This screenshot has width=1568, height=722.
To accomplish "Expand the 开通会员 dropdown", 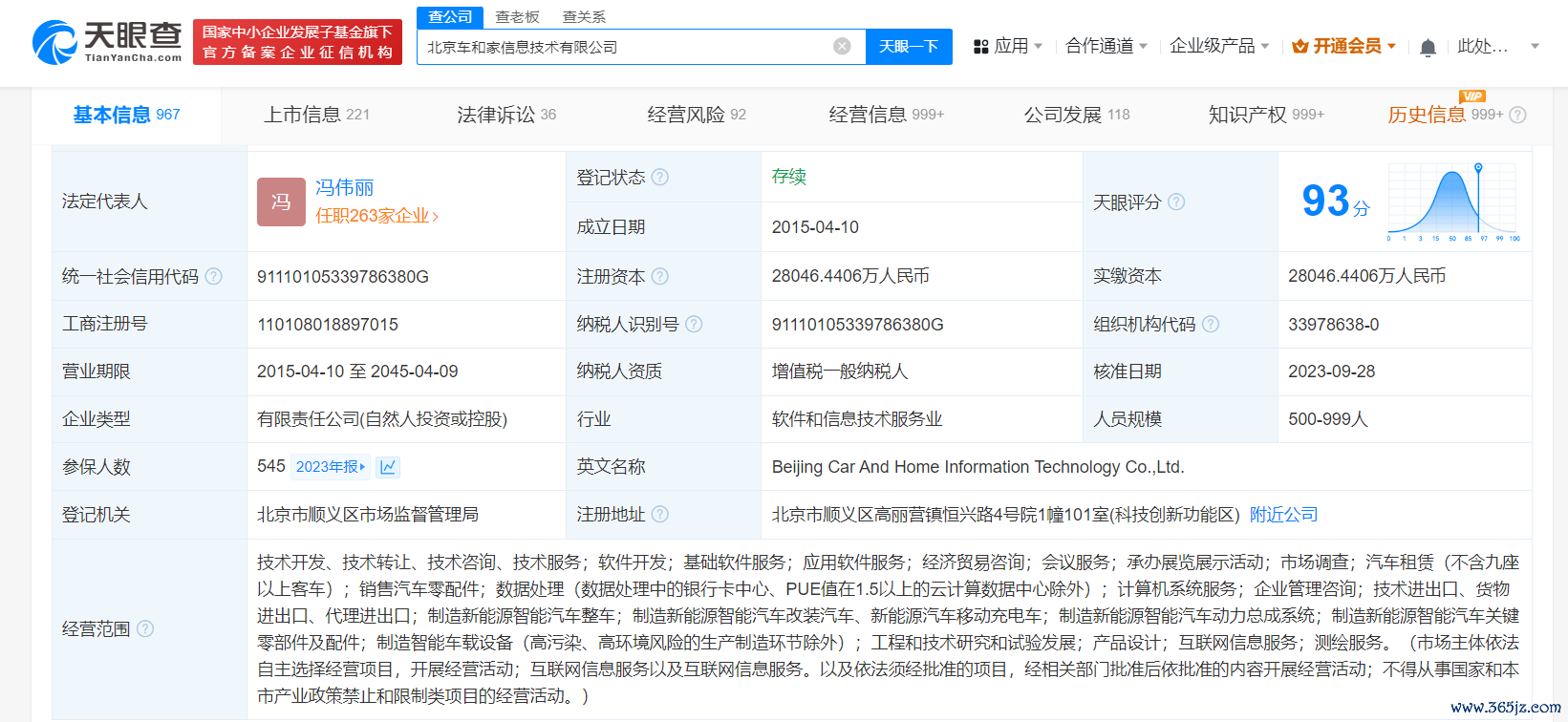I will tap(1391, 46).
